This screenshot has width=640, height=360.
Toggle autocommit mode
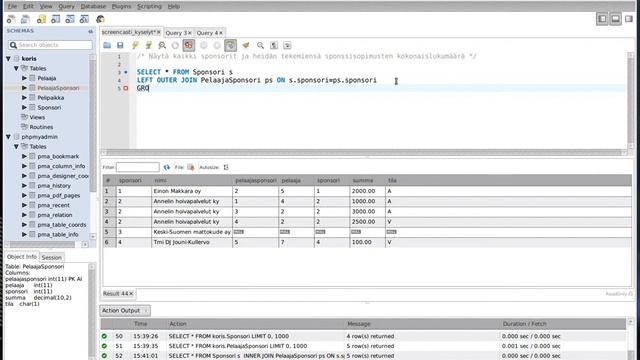231,45
